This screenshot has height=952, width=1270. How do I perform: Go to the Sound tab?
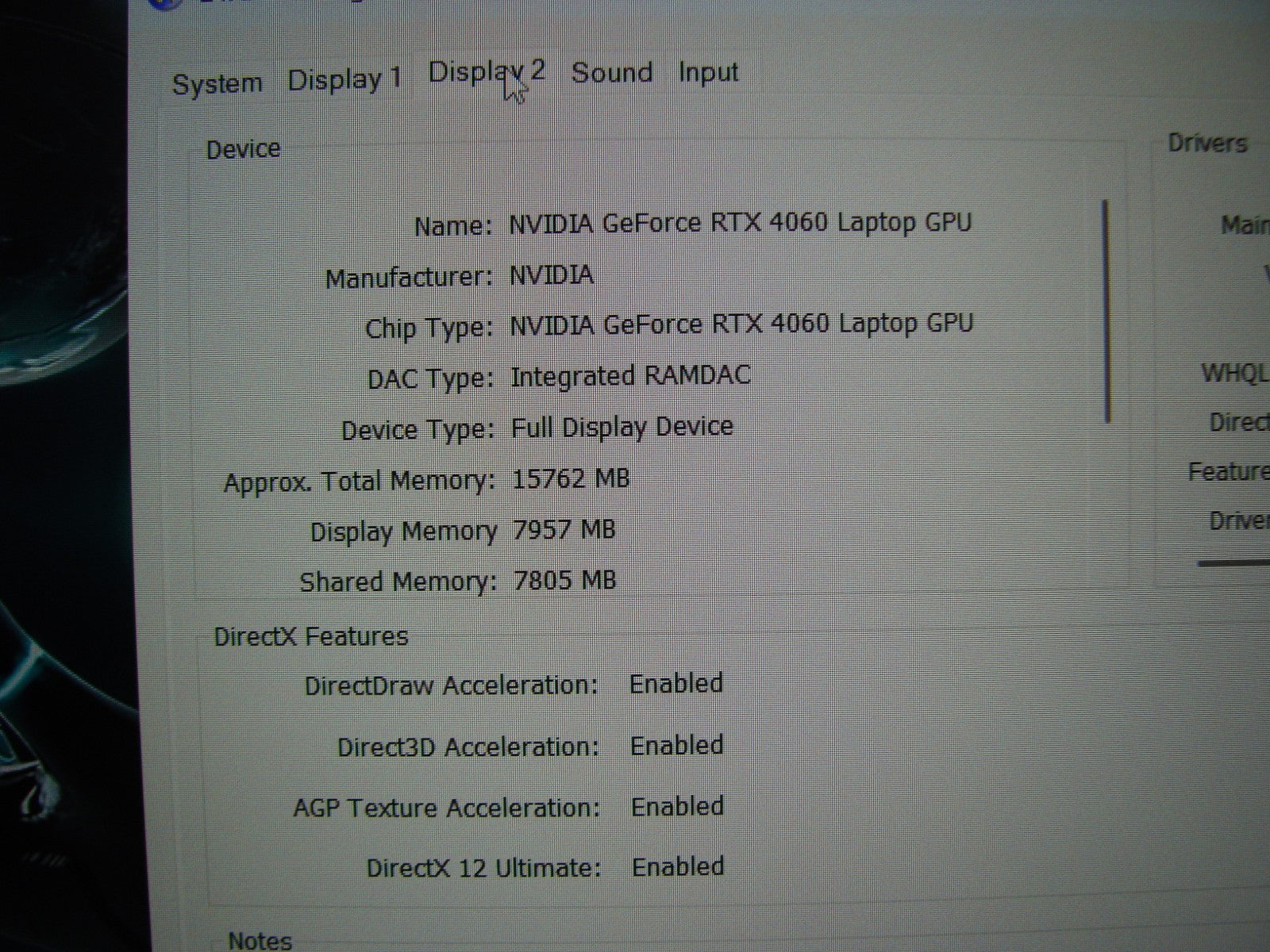pos(612,73)
